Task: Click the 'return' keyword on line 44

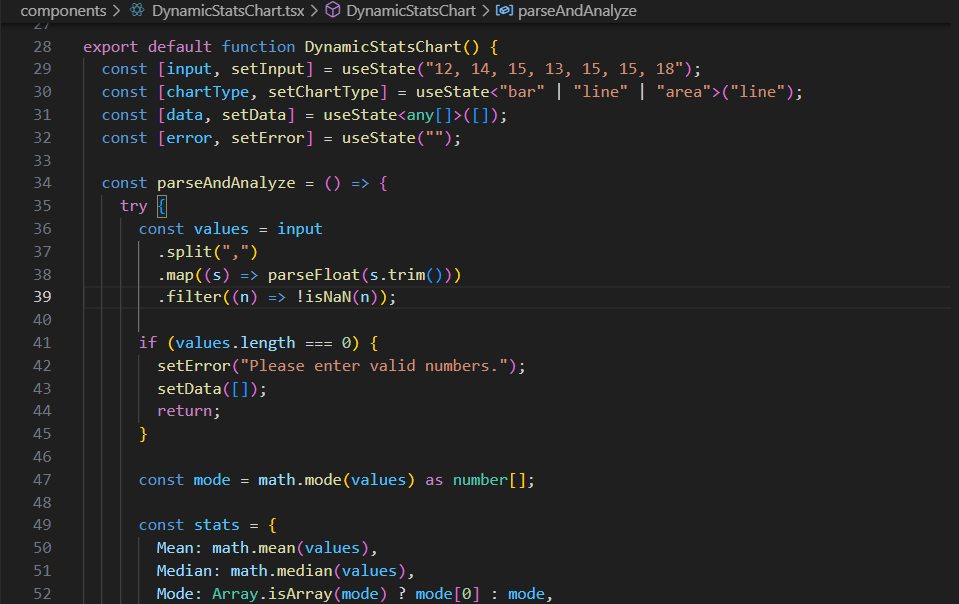Action: coord(185,411)
